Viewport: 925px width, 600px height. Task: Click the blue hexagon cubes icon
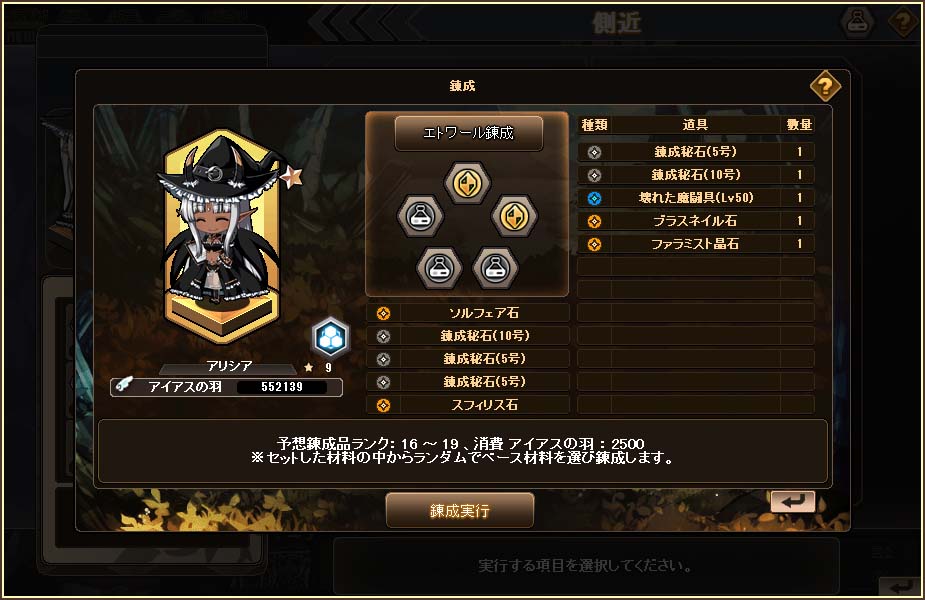[330, 338]
